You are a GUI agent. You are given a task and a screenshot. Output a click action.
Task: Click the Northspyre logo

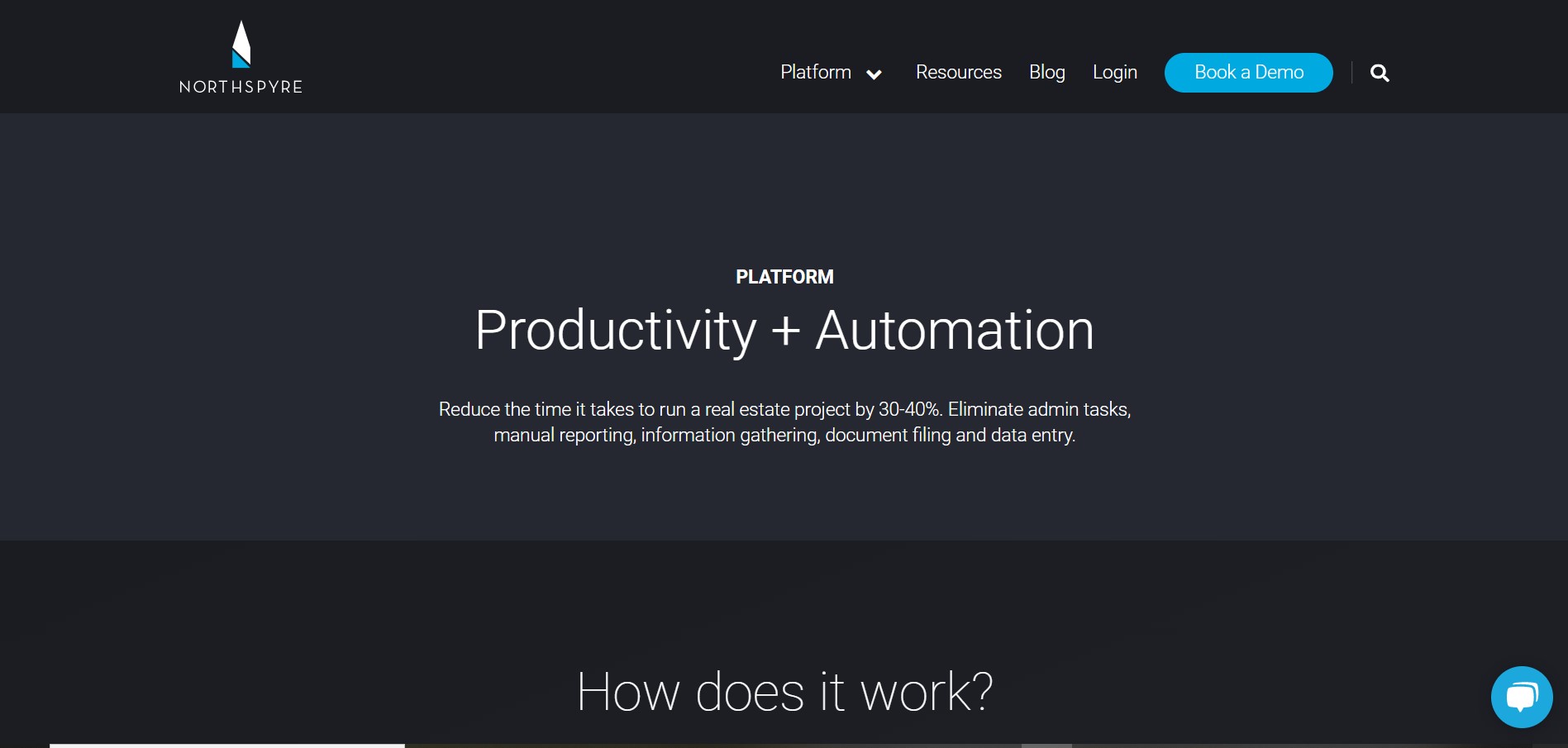tap(241, 57)
